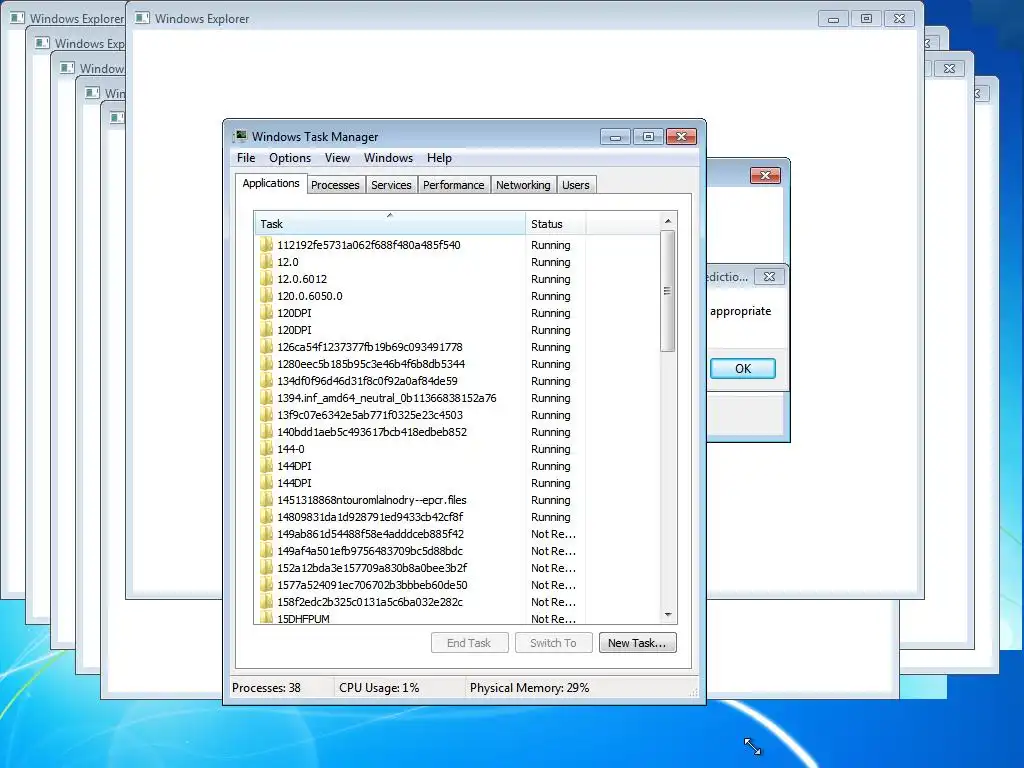Image resolution: width=1024 pixels, height=768 pixels.
Task: Click the folder icon of task 12.0
Action: pos(266,262)
